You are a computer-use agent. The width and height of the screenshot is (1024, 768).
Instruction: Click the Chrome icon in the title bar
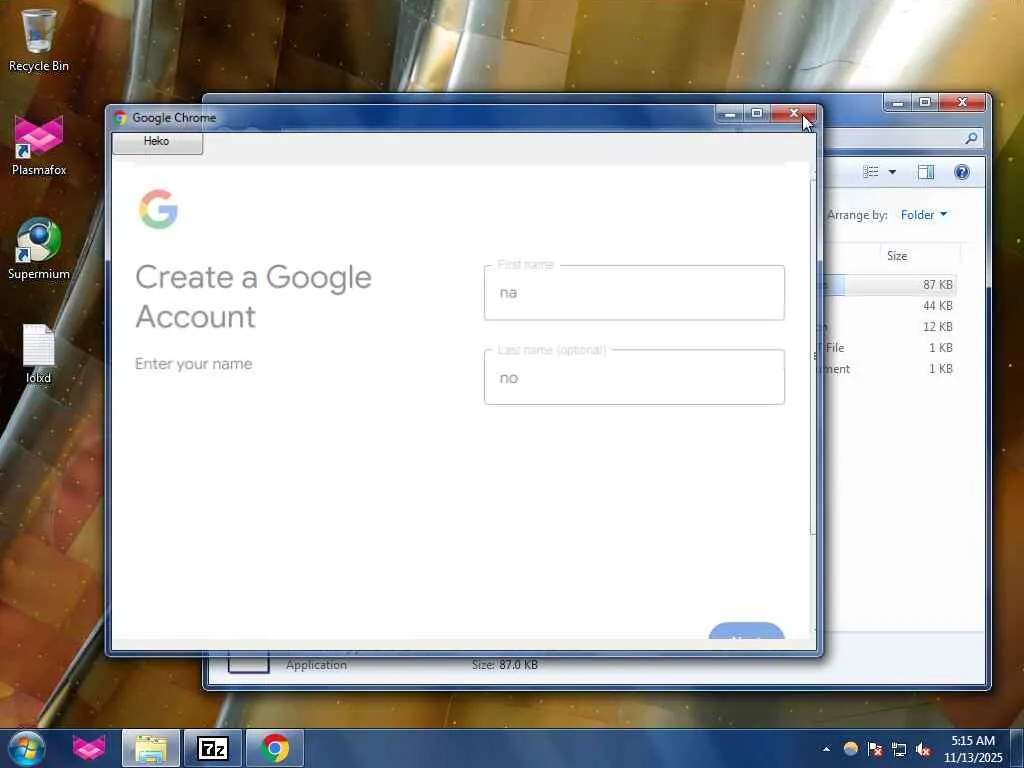click(x=120, y=118)
